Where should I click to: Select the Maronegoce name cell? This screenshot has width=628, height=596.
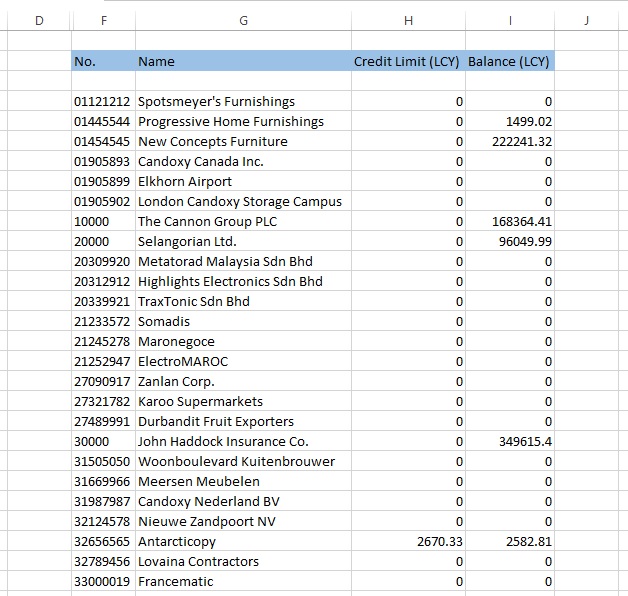coord(244,342)
